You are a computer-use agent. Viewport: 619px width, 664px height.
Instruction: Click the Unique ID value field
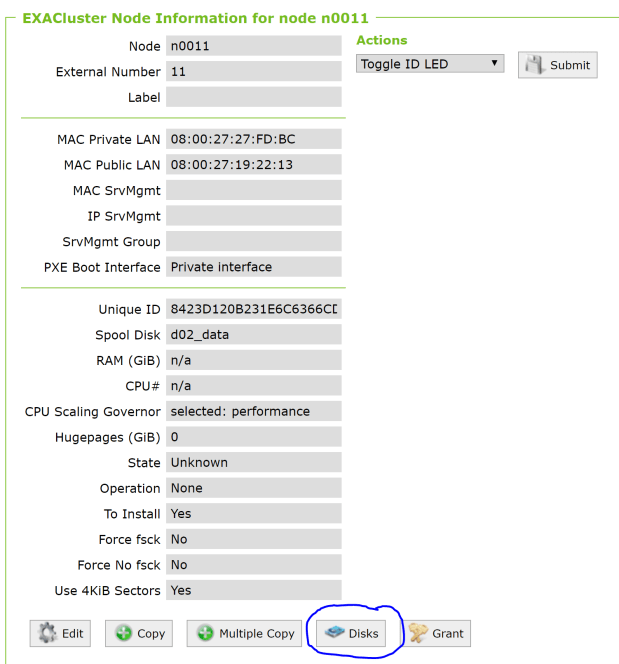(x=254, y=309)
